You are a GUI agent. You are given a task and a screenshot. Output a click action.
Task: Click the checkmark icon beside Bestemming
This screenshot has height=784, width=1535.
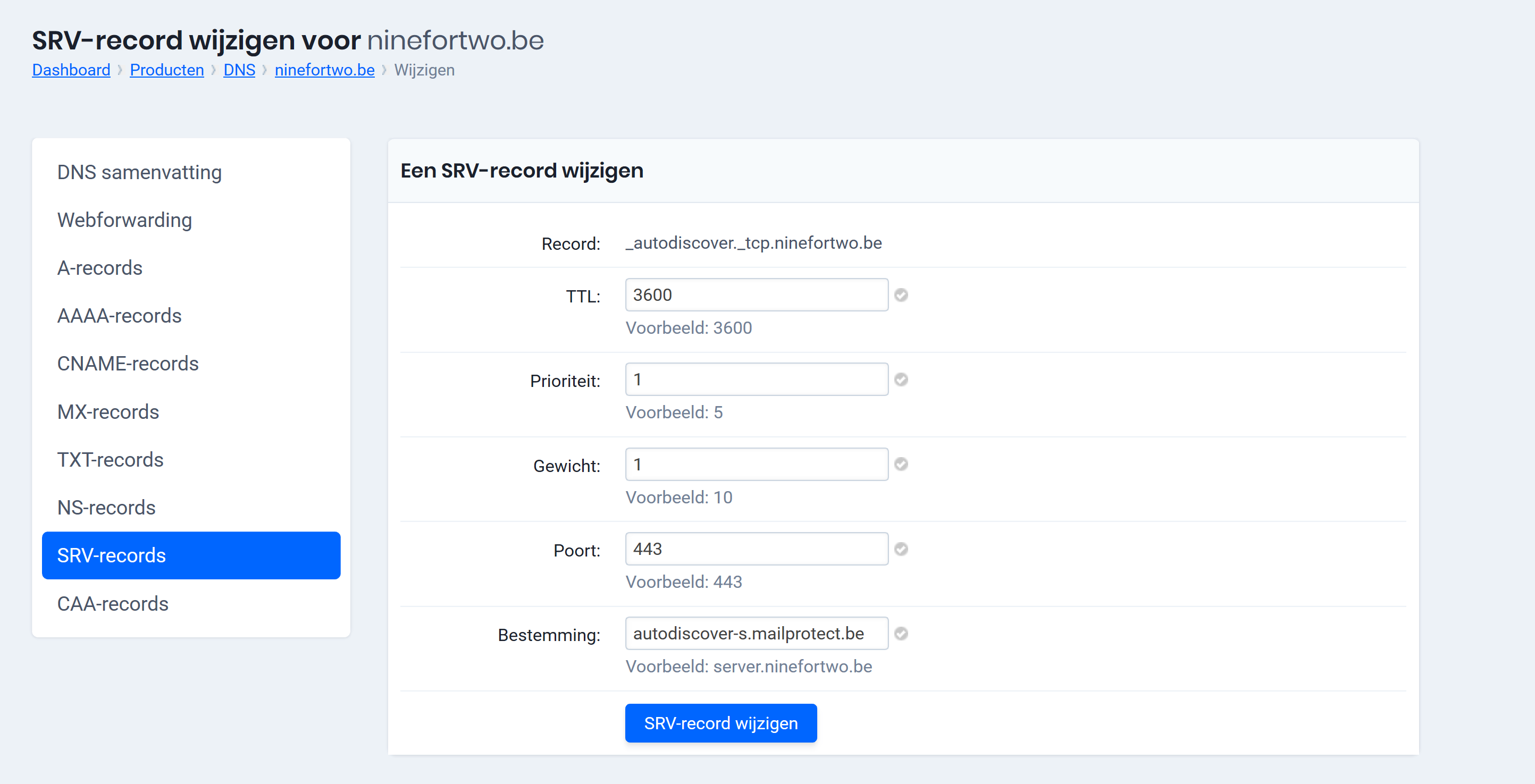pos(901,633)
